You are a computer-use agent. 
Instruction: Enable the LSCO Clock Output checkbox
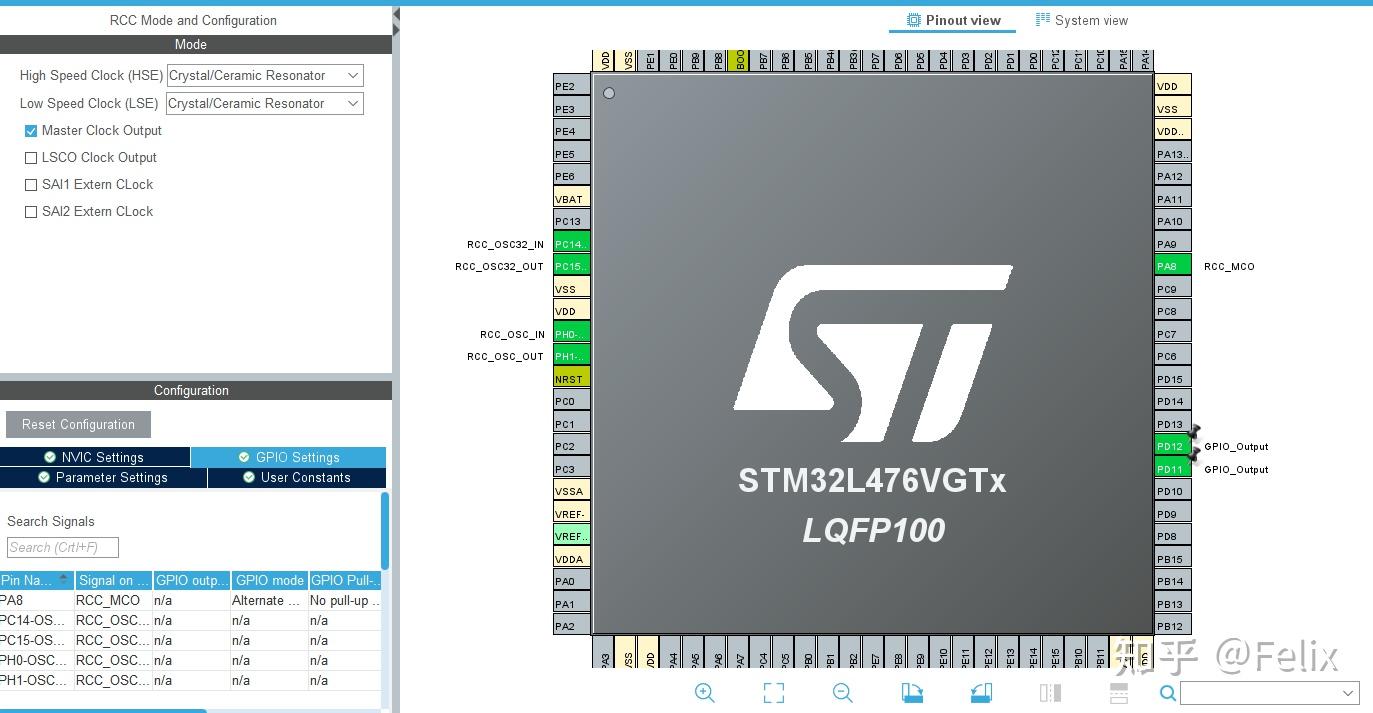[31, 157]
